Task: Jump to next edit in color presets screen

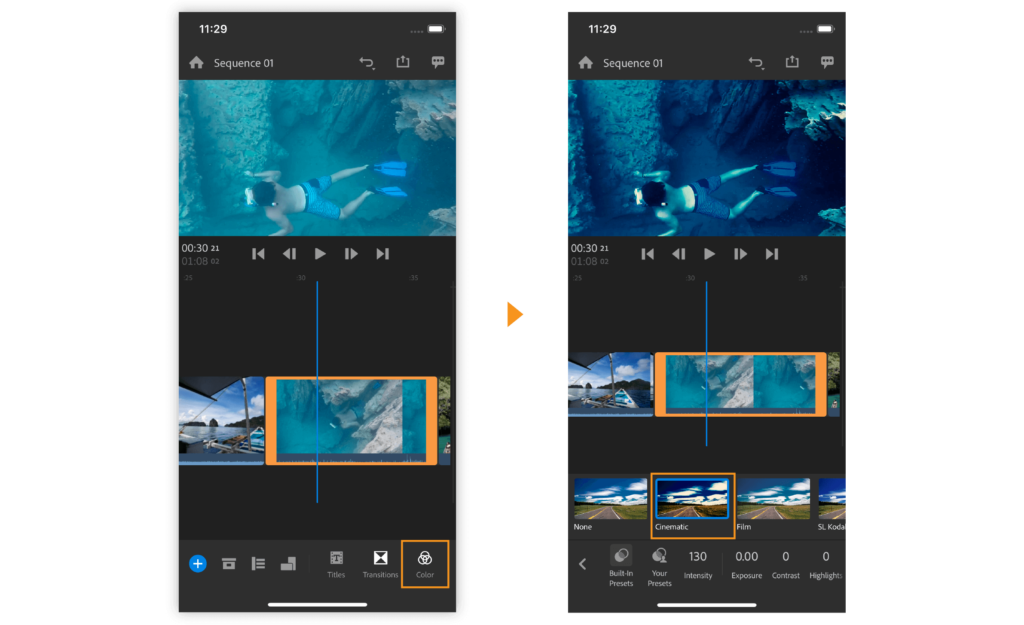Action: tap(772, 254)
